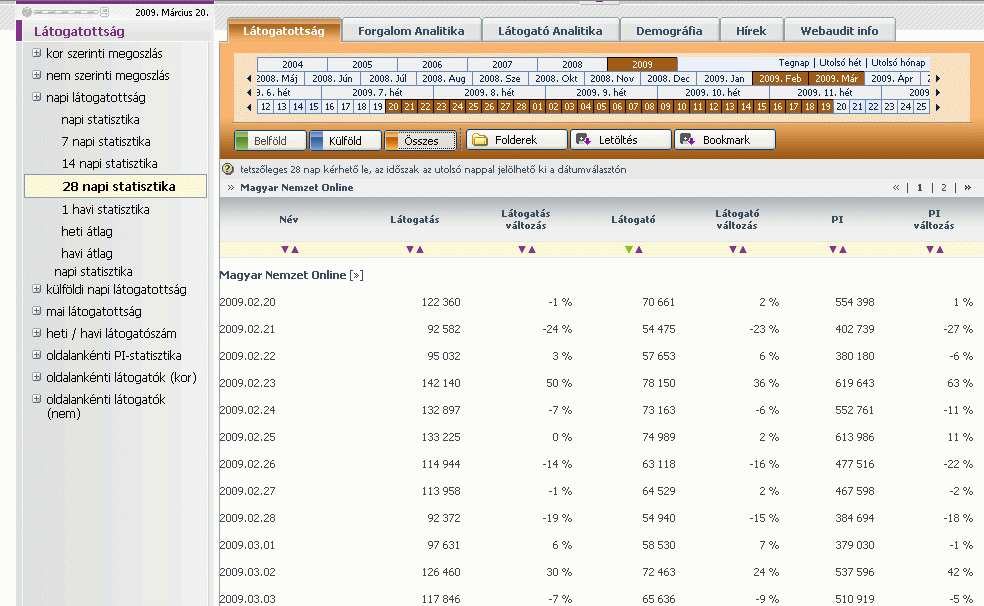This screenshot has height=606, width=984.
Task: Sort Látogató változás column descending
Action: (x=732, y=250)
